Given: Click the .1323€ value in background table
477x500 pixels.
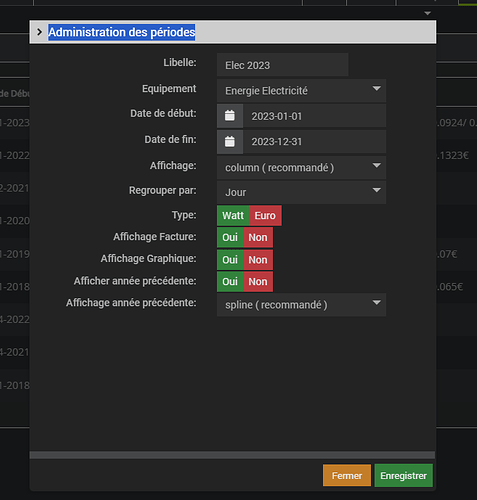Looking at the screenshot, I should point(453,155).
